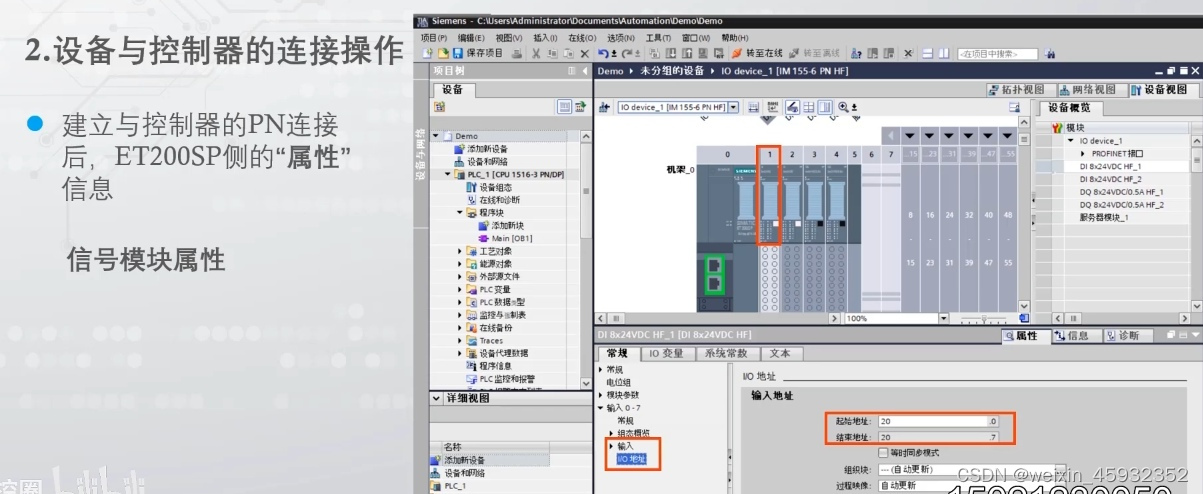Open the IO device_1 device selector dropdown
Screen dimensions: 1203x494
coord(733,107)
